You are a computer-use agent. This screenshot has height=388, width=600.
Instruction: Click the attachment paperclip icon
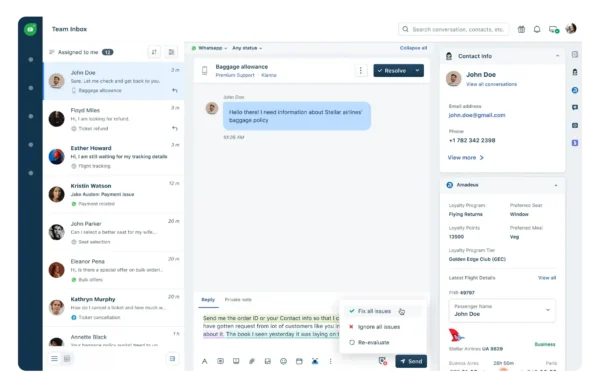pos(252,361)
